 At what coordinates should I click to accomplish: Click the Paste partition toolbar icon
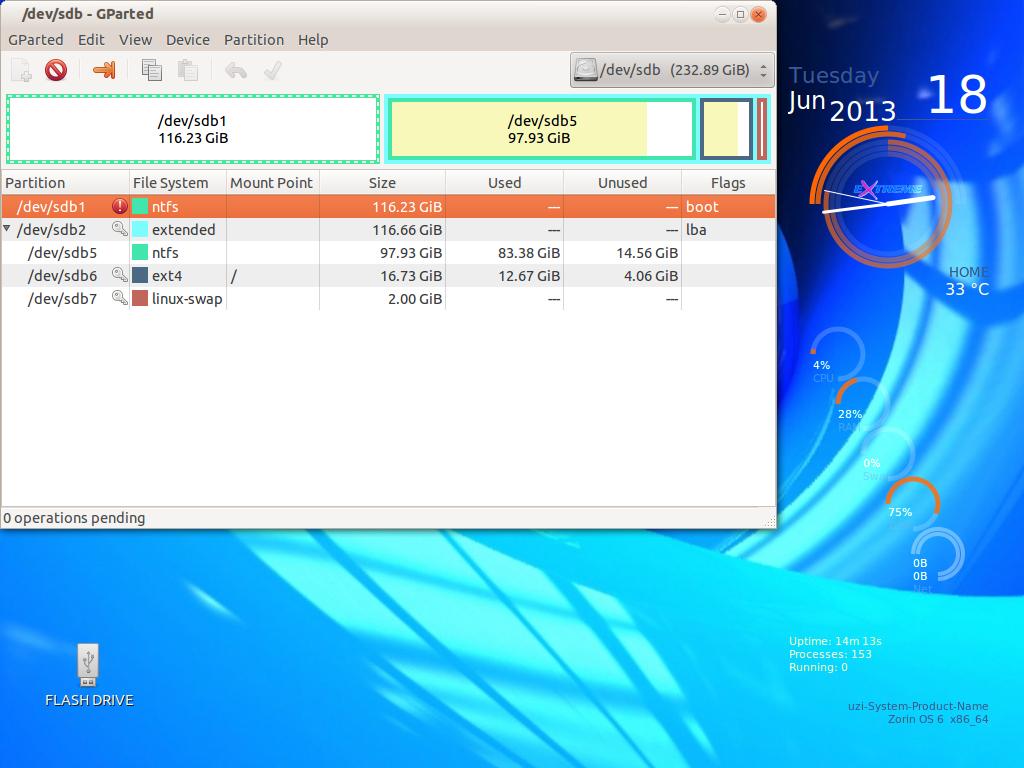[x=187, y=70]
